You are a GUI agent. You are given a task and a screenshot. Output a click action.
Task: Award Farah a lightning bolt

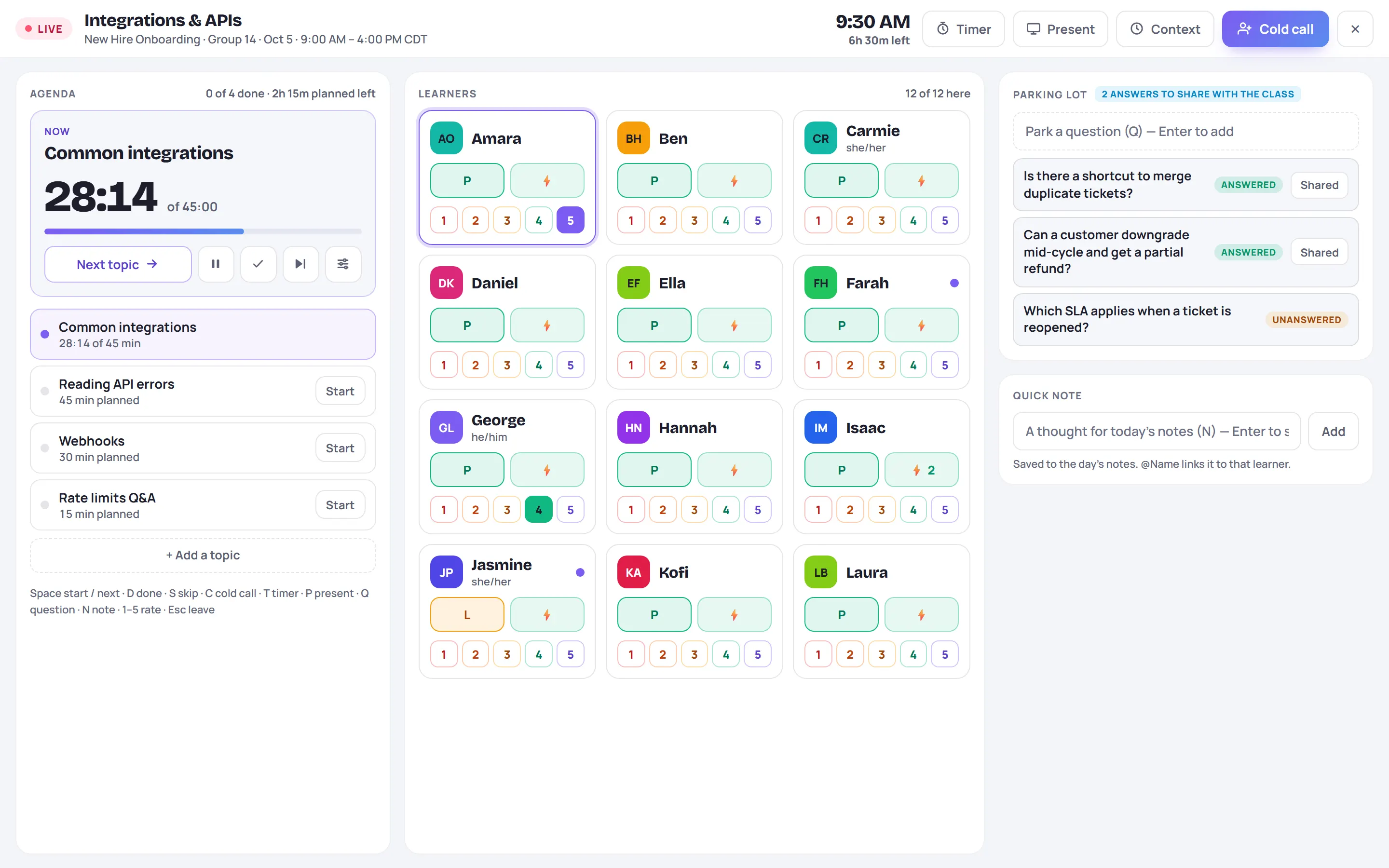point(921,325)
